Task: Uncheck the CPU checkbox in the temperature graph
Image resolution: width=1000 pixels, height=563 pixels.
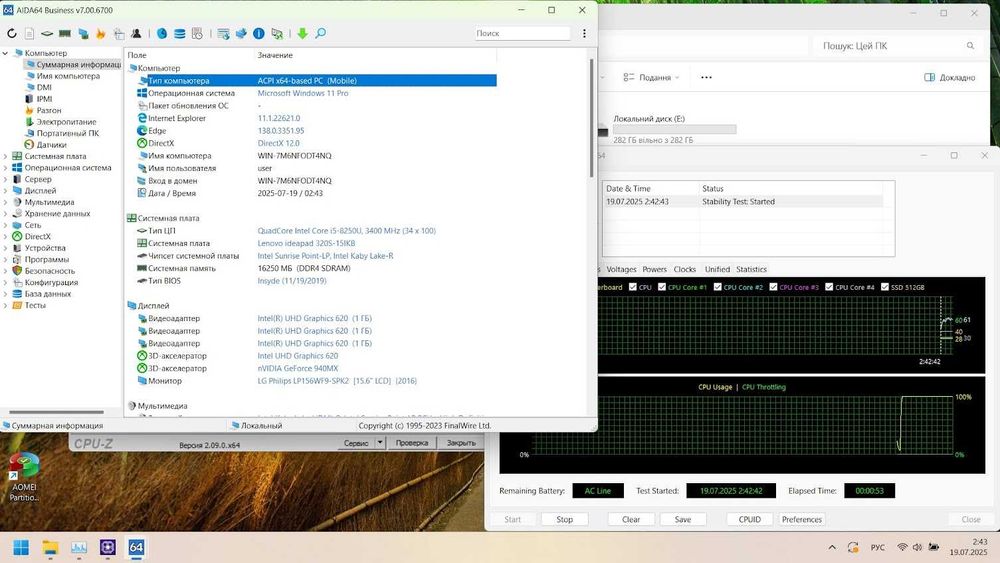Action: (x=633, y=287)
